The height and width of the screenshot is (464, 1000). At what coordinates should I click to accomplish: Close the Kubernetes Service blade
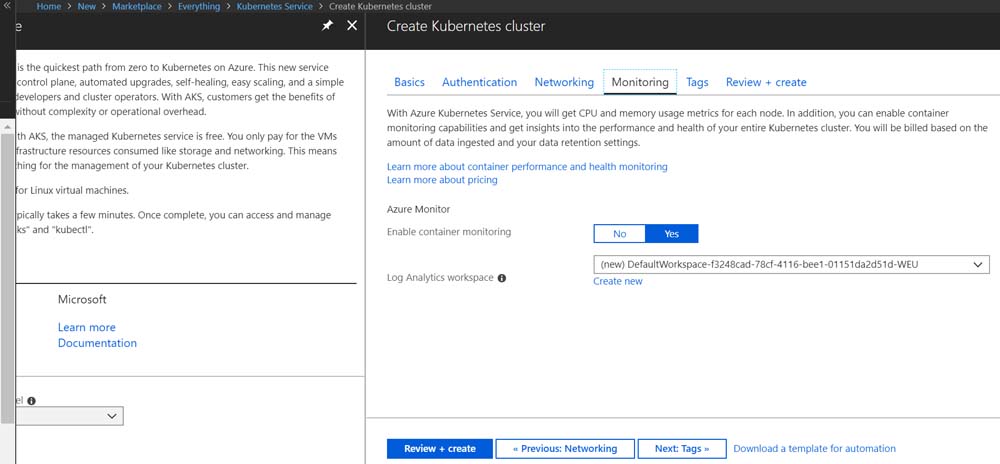coord(352,26)
